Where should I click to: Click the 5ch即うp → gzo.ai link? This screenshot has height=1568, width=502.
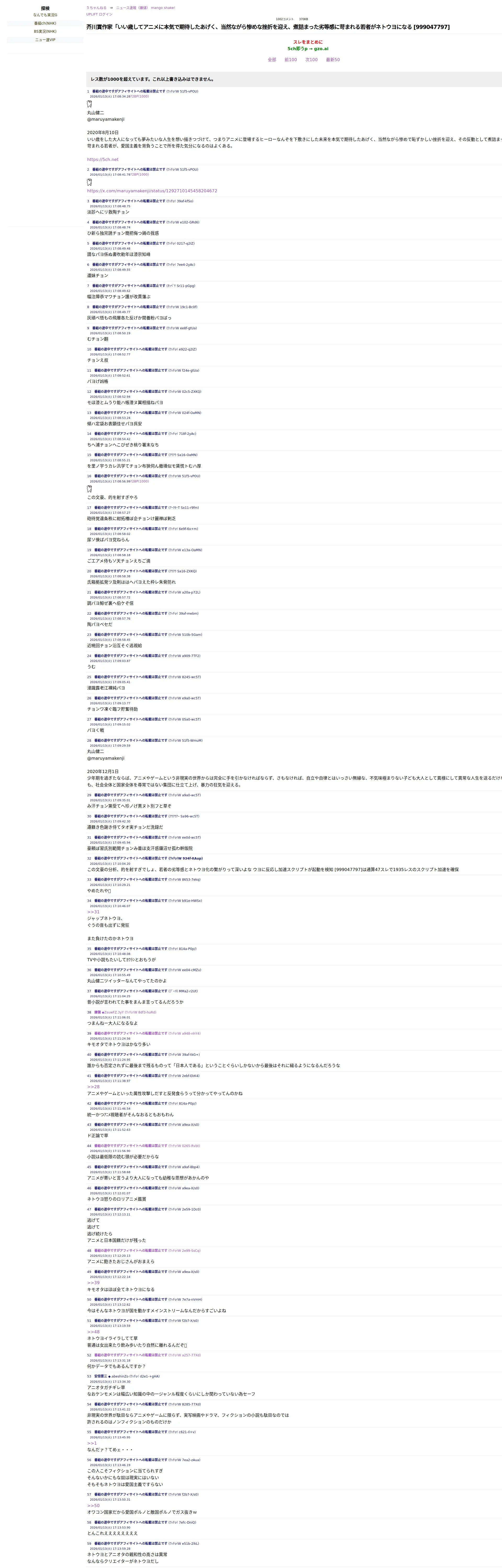coord(308,49)
